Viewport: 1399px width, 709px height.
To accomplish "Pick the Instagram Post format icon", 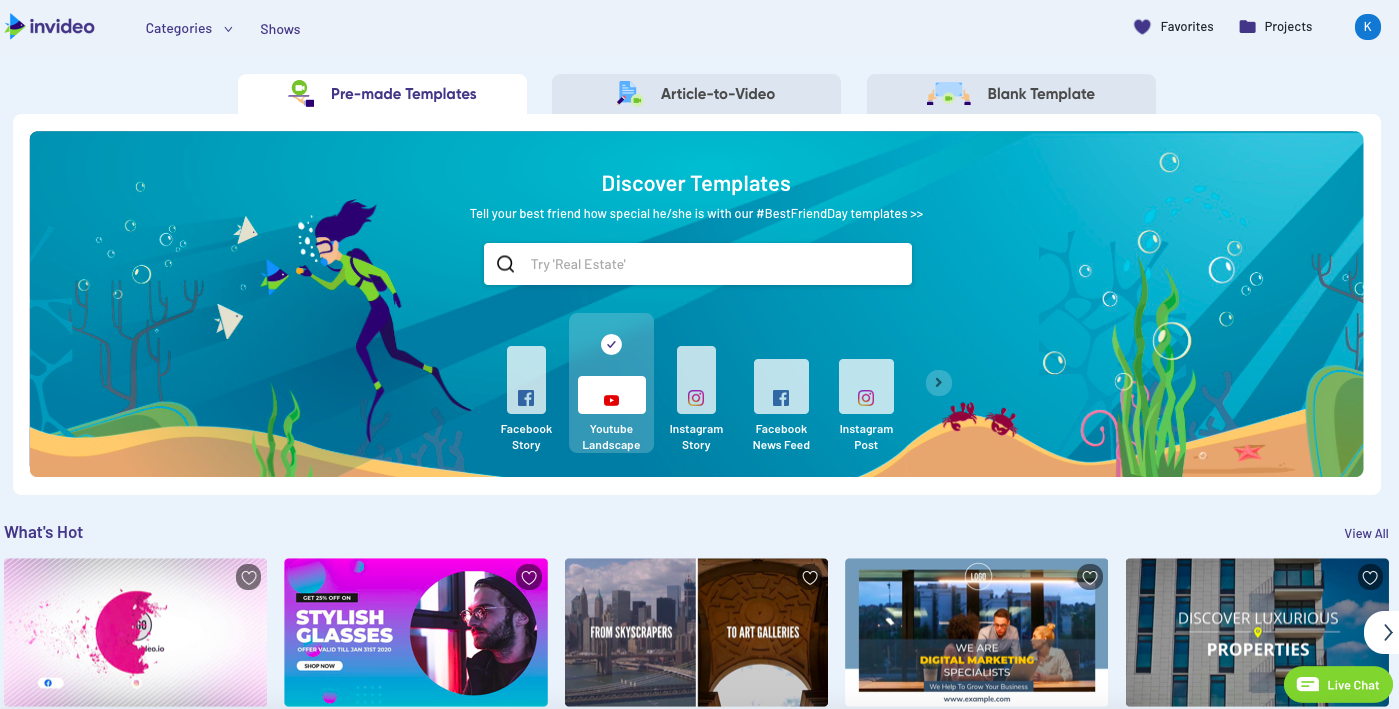I will 866,397.
